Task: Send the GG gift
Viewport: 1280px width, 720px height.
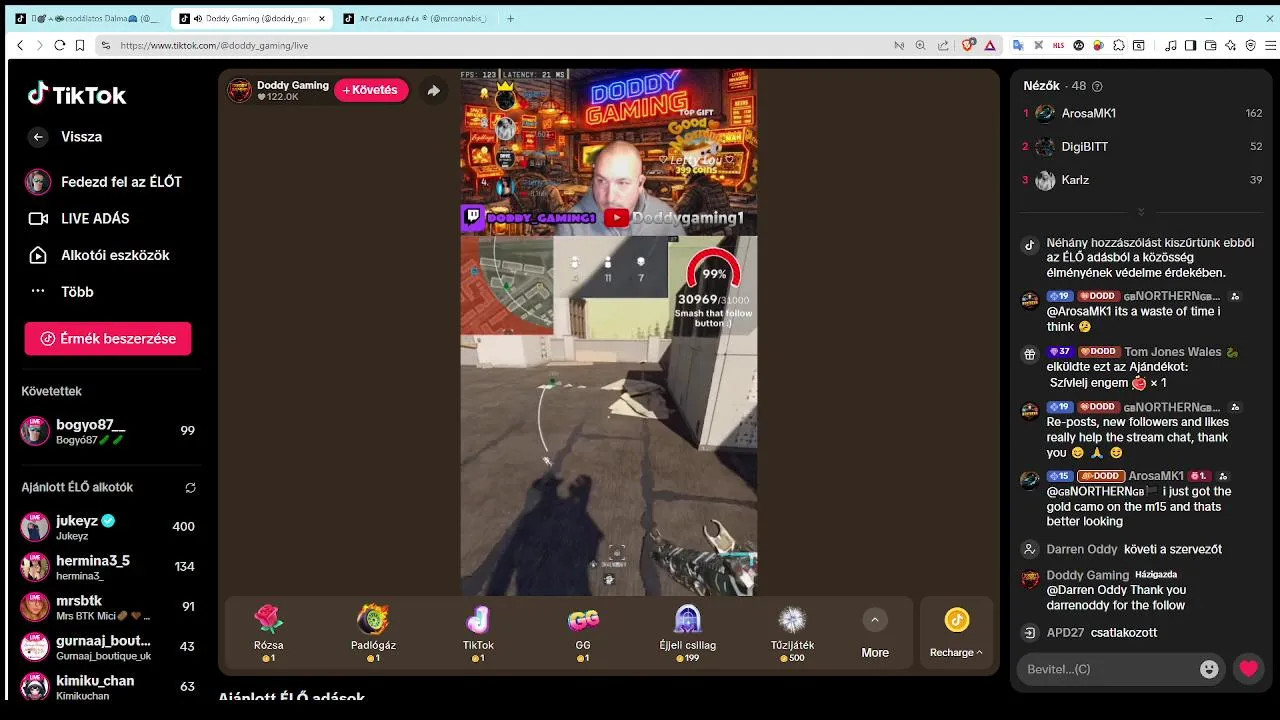Action: coord(583,633)
